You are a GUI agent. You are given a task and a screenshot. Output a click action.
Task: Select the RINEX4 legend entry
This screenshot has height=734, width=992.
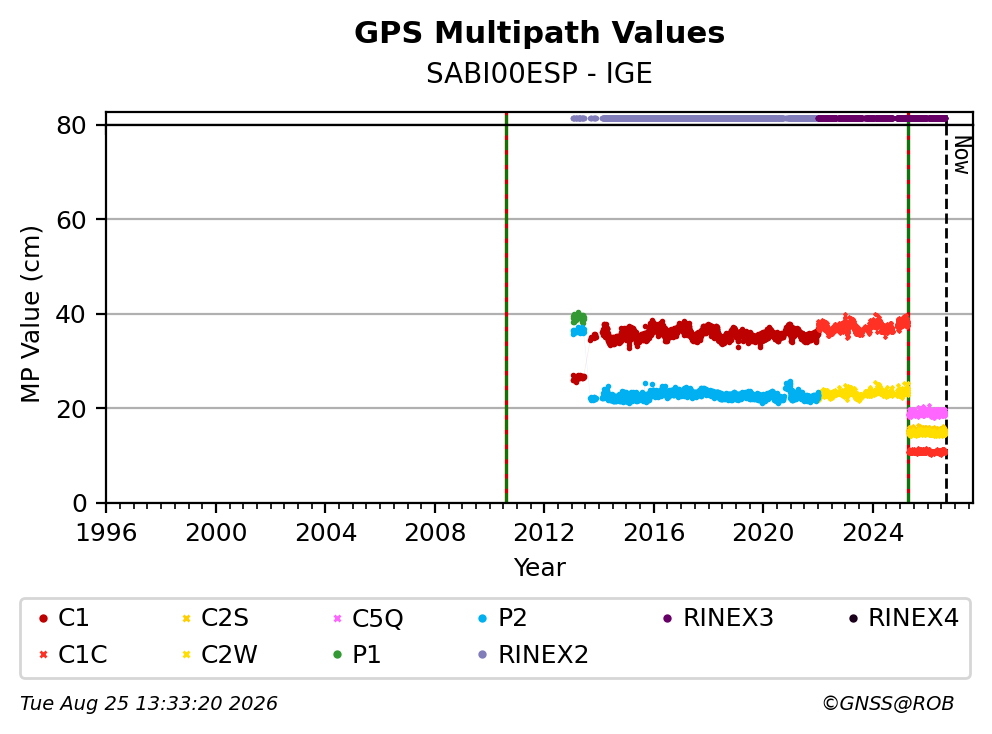903,618
